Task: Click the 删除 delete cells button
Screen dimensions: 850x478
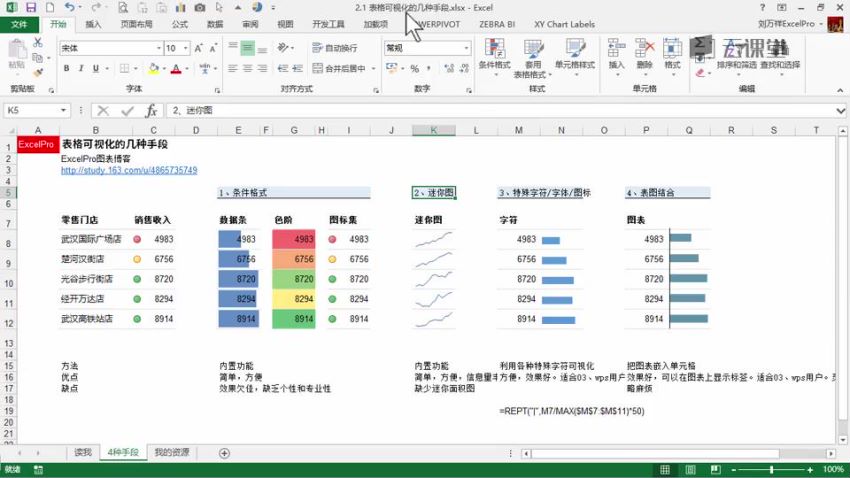Action: tap(644, 56)
